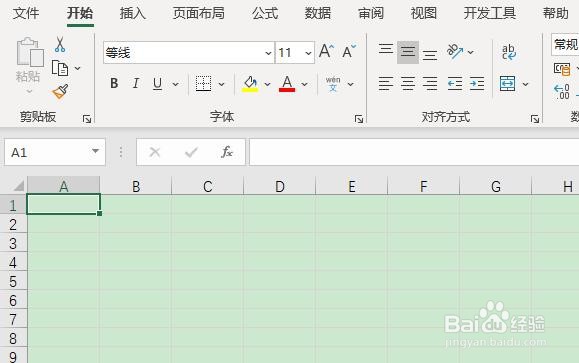Click the Paste (粘贴) clipboard icon
Viewport: 579px width, 363px height.
[30, 52]
